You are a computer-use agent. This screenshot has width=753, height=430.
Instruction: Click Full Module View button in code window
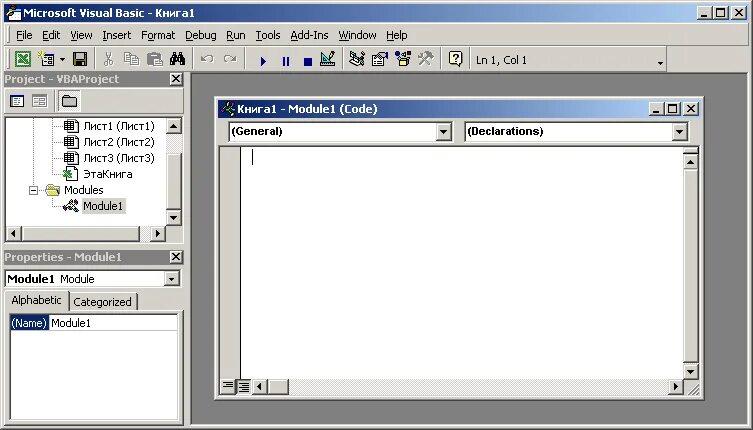tap(243, 386)
